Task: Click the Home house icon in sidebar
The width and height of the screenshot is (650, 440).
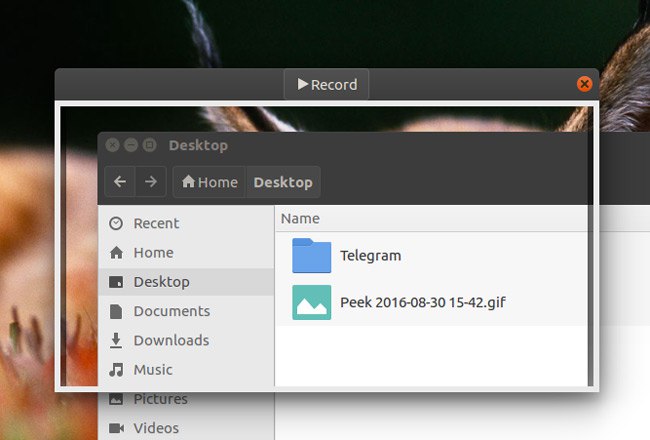Action: click(x=116, y=253)
